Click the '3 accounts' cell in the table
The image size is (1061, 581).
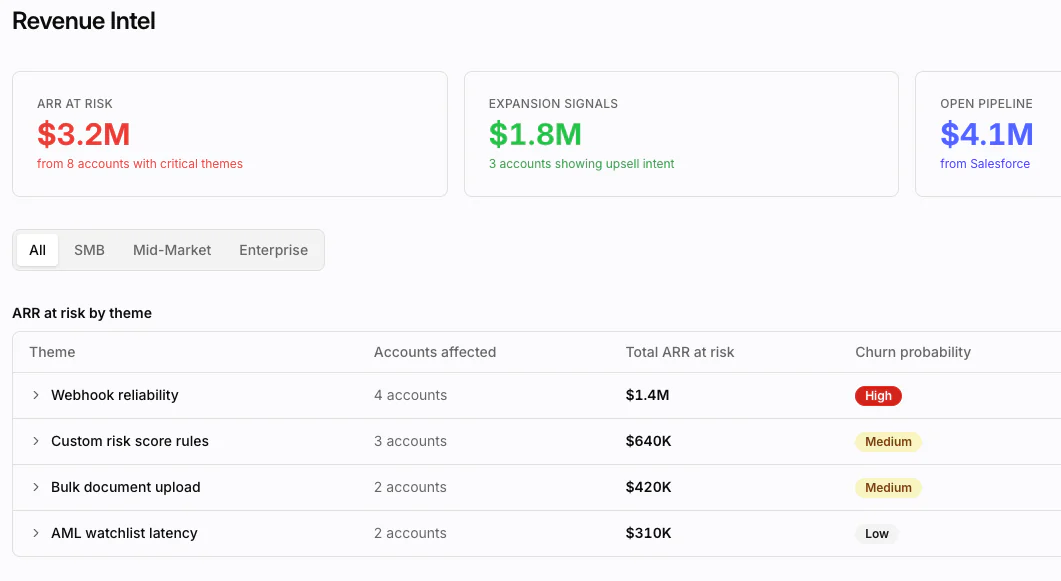pyautogui.click(x=410, y=441)
